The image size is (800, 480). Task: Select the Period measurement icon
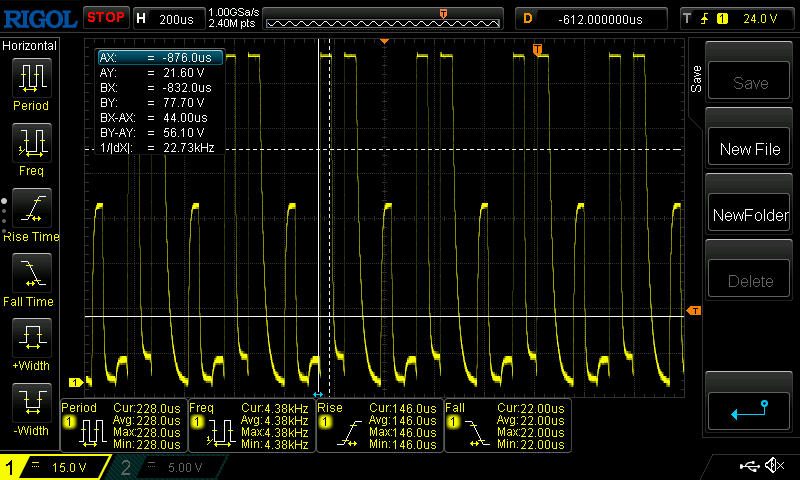32,78
